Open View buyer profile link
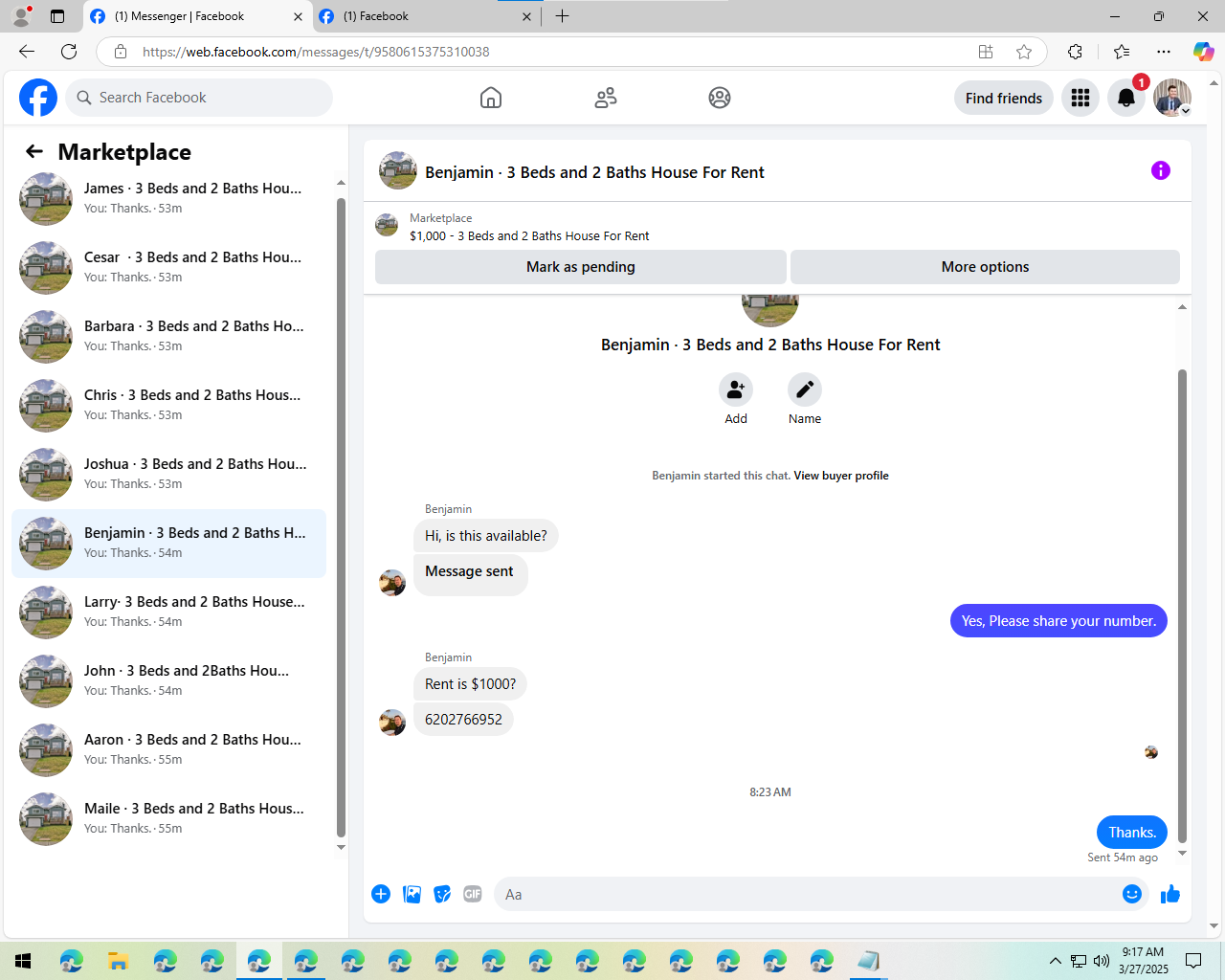 pyautogui.click(x=841, y=476)
